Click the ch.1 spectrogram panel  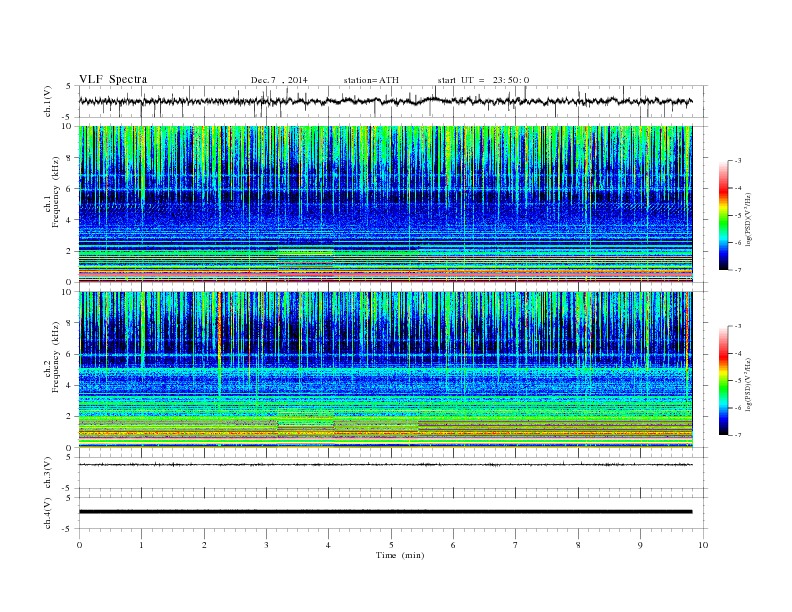click(x=386, y=204)
